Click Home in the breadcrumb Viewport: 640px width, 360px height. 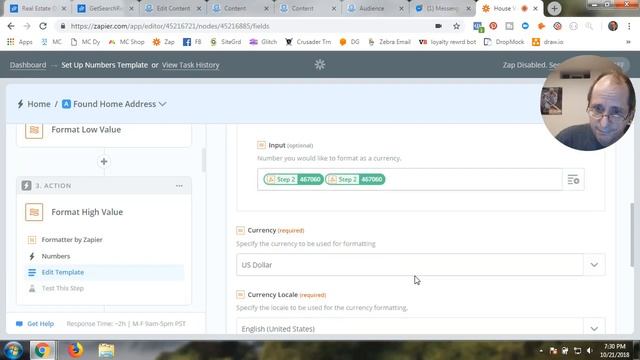tap(39, 104)
